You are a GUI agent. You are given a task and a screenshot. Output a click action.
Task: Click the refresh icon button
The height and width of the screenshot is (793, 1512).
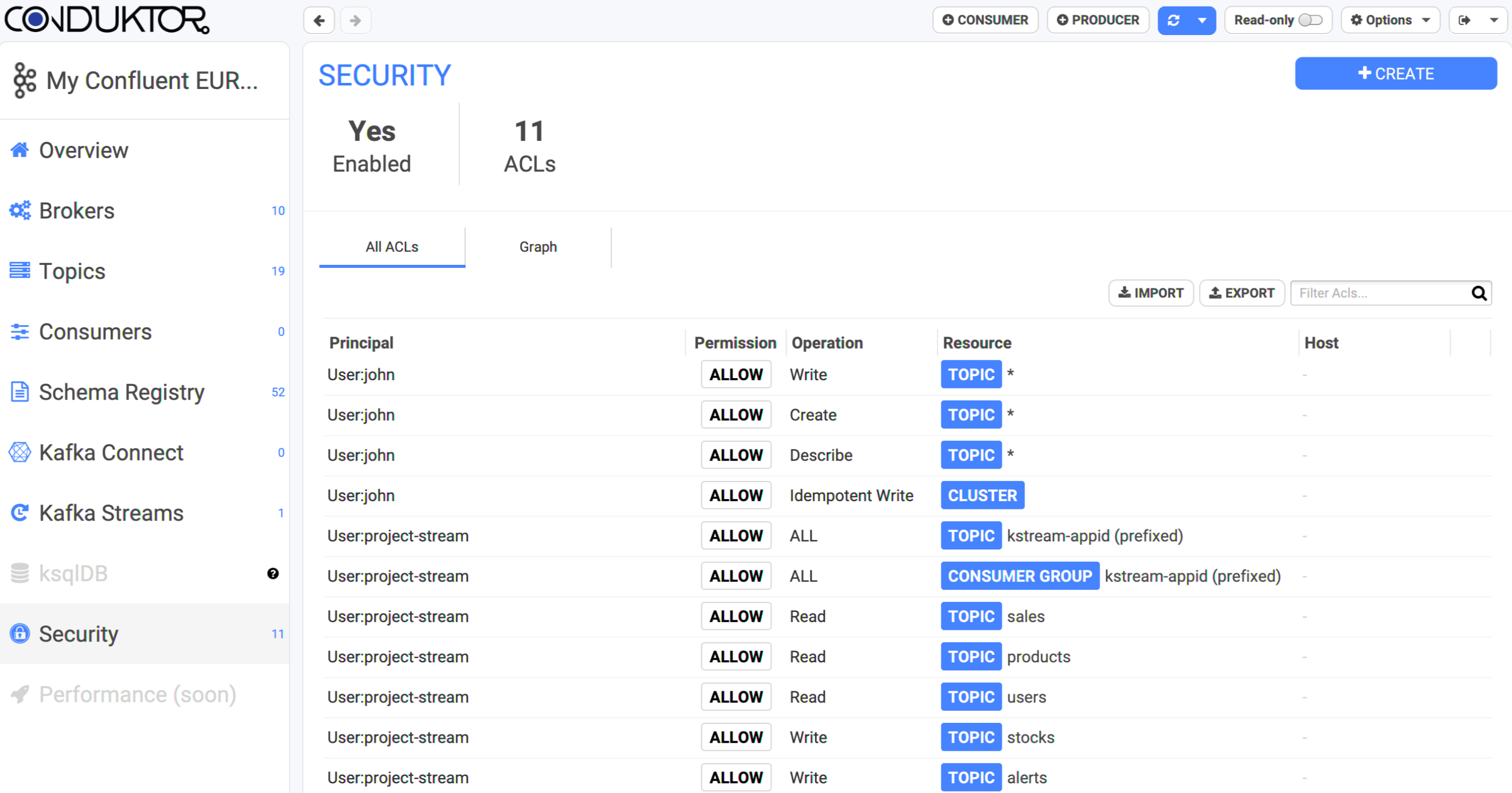click(1173, 20)
